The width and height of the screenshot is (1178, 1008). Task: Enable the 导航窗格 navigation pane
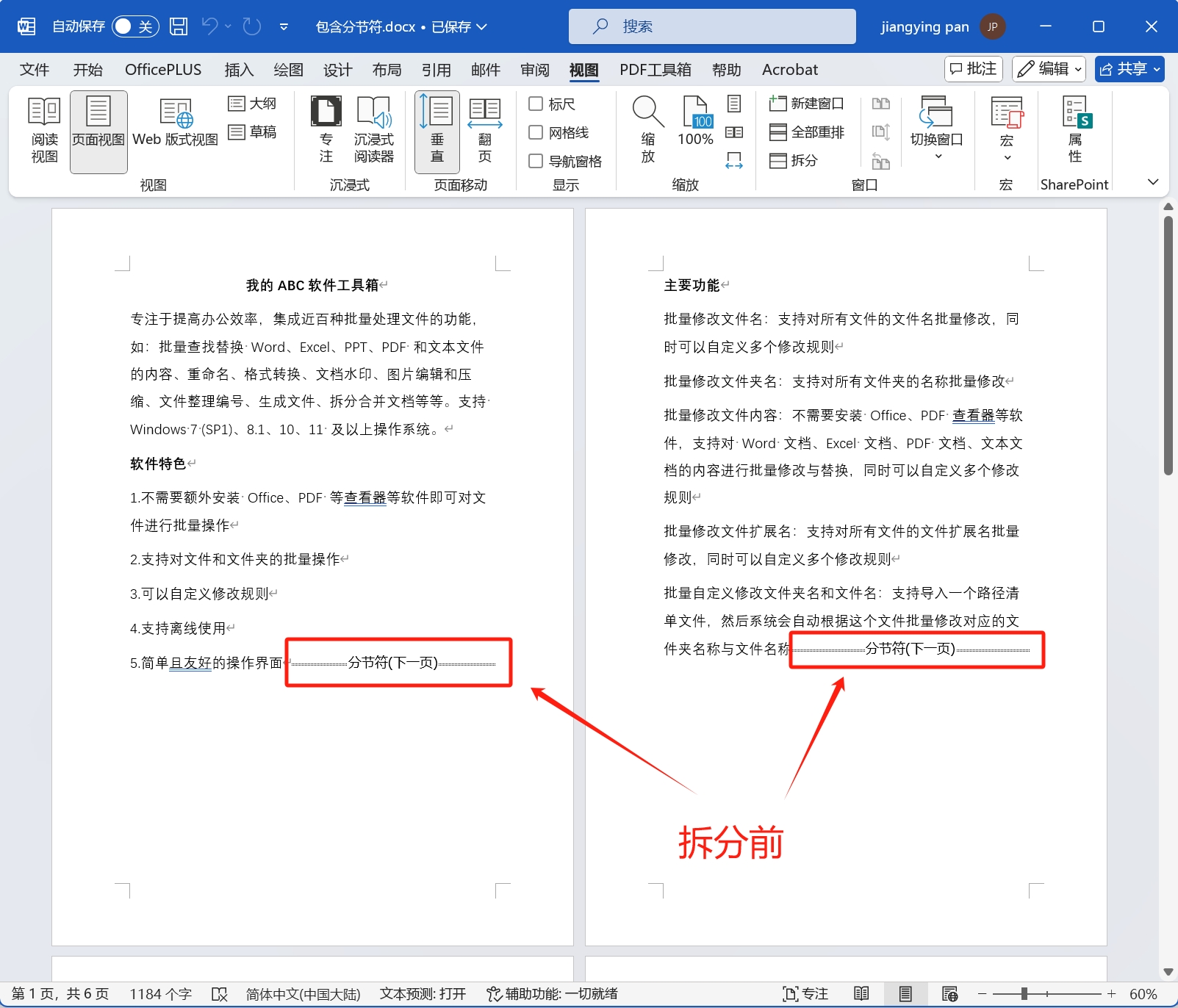click(x=536, y=161)
